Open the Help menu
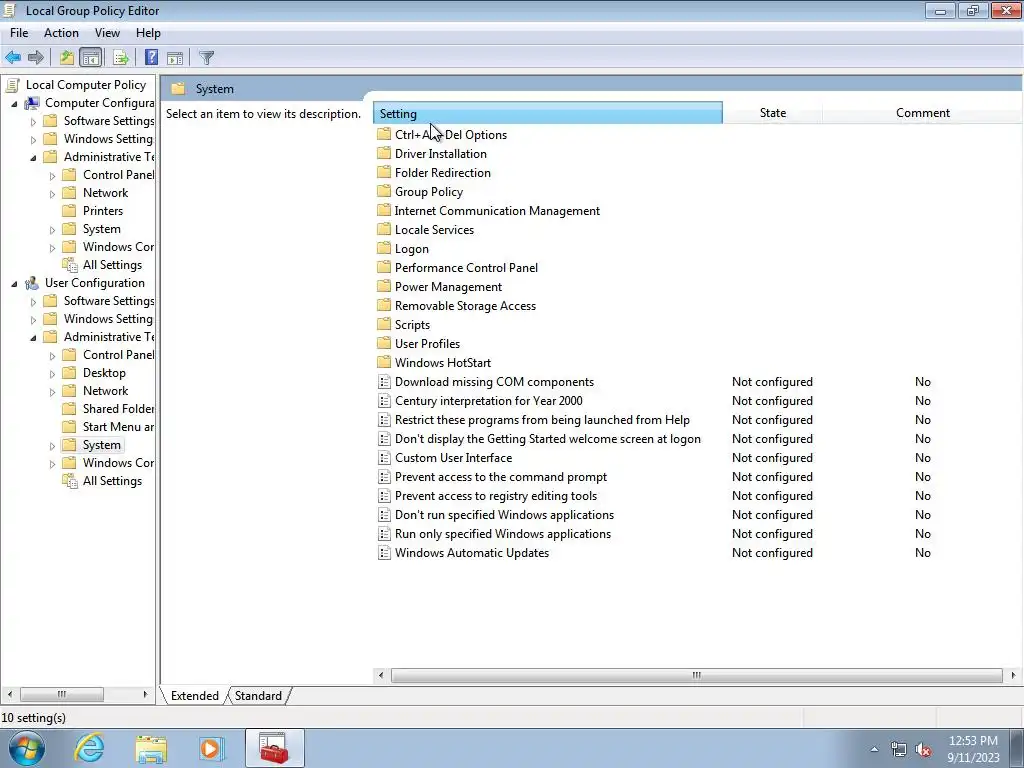The image size is (1024, 768). click(x=148, y=33)
